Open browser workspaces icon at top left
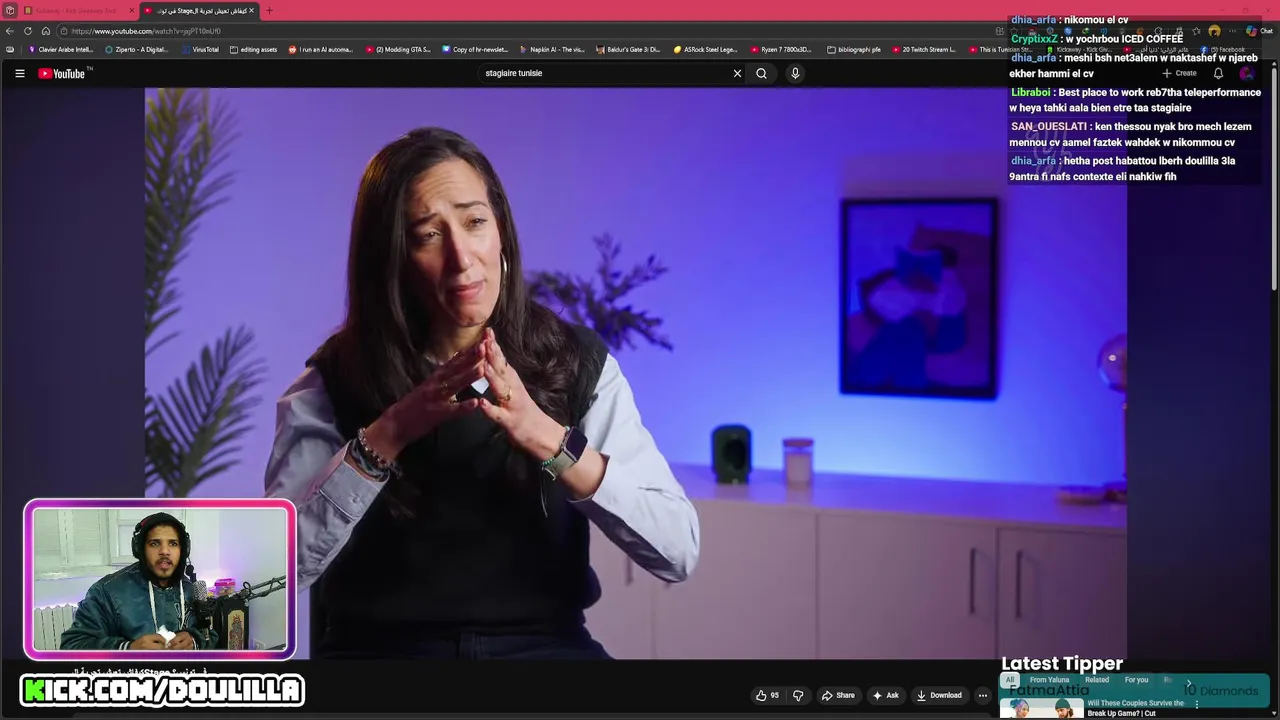The image size is (1280, 720). pos(9,10)
